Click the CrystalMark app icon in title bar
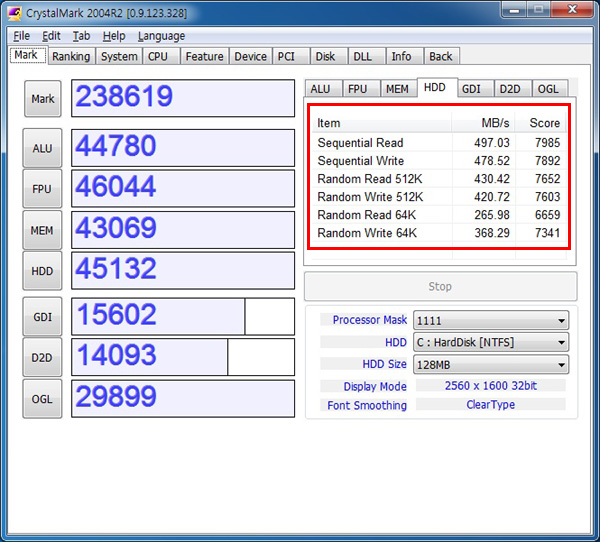Image resolution: width=600 pixels, height=542 pixels. 15,13
